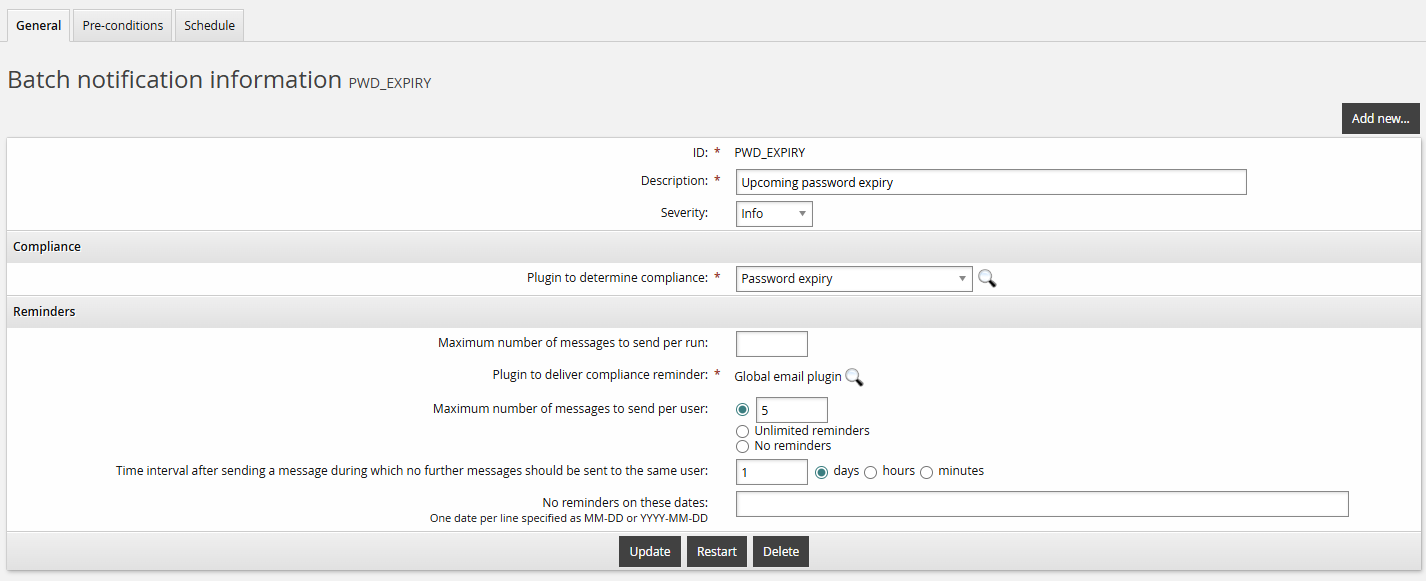Click magnifier next to Global email plugin
The width and height of the screenshot is (1426, 581).
point(854,377)
